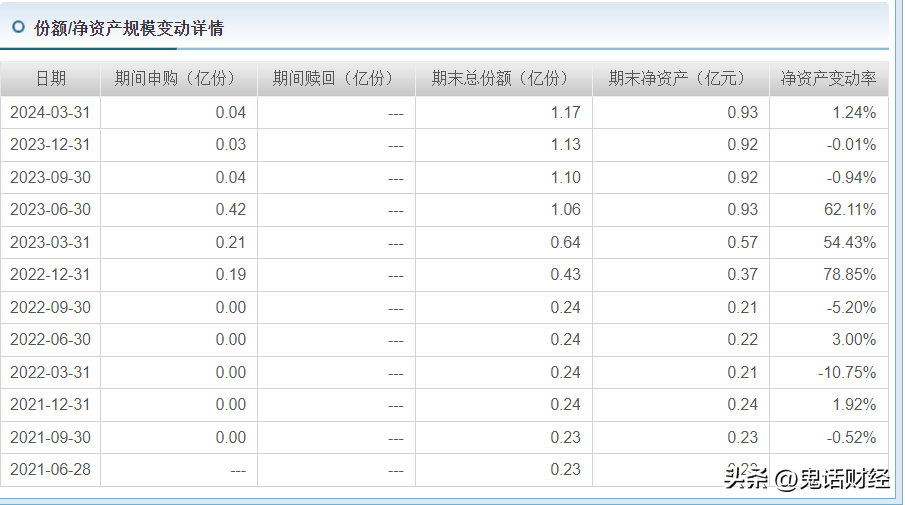
Task: Select the 2023-12-31 date cell
Action: pyautogui.click(x=50, y=145)
